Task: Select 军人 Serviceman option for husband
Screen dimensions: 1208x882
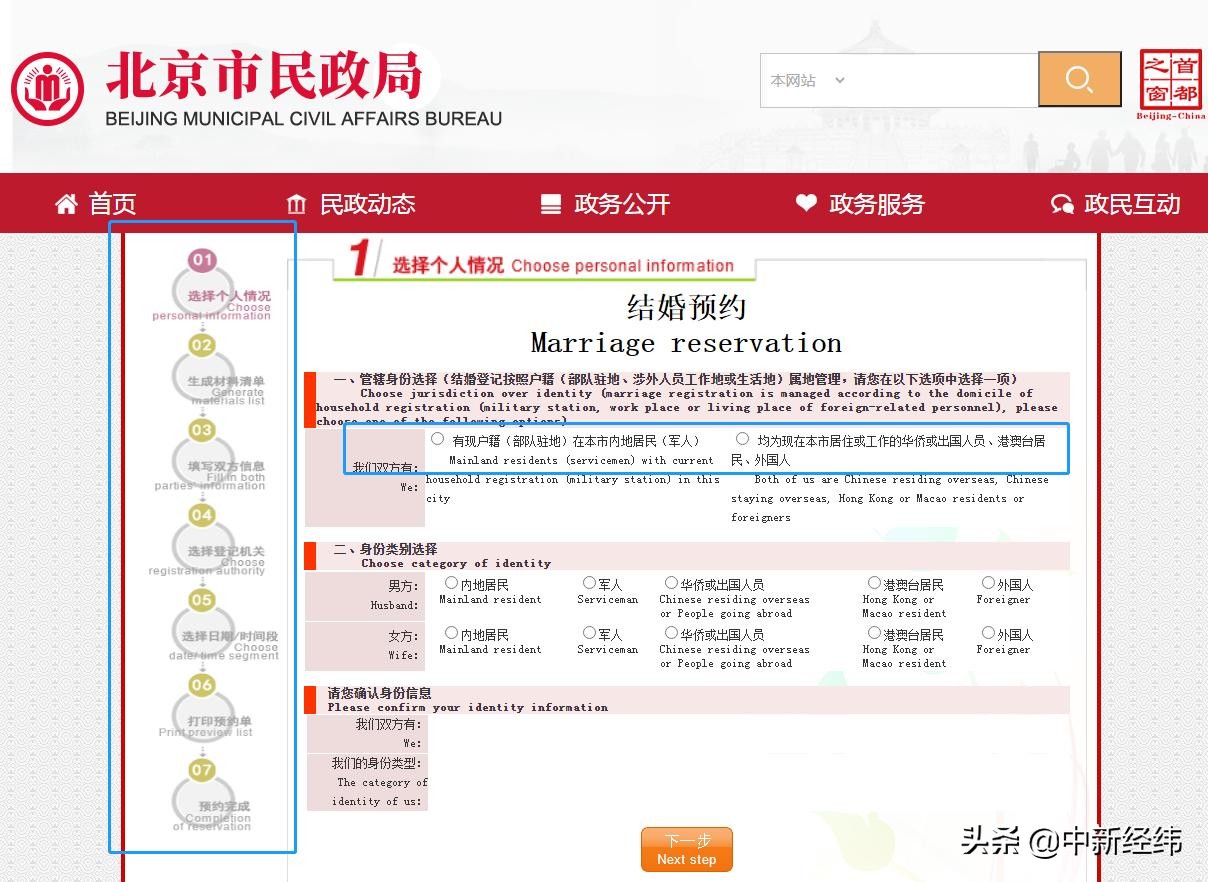Action: tap(589, 581)
